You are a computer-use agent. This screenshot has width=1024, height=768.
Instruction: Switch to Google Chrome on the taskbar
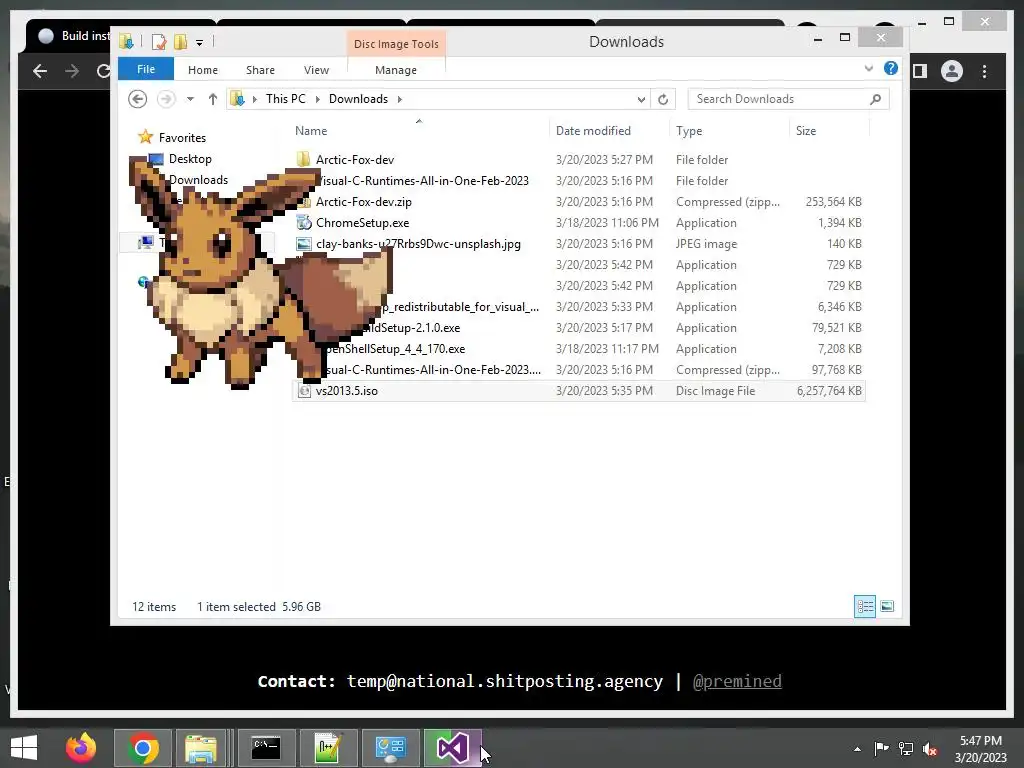click(x=143, y=748)
